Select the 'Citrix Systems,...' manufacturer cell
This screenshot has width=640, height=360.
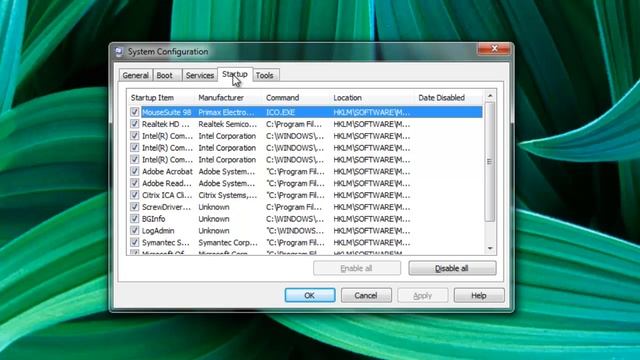tap(228, 195)
